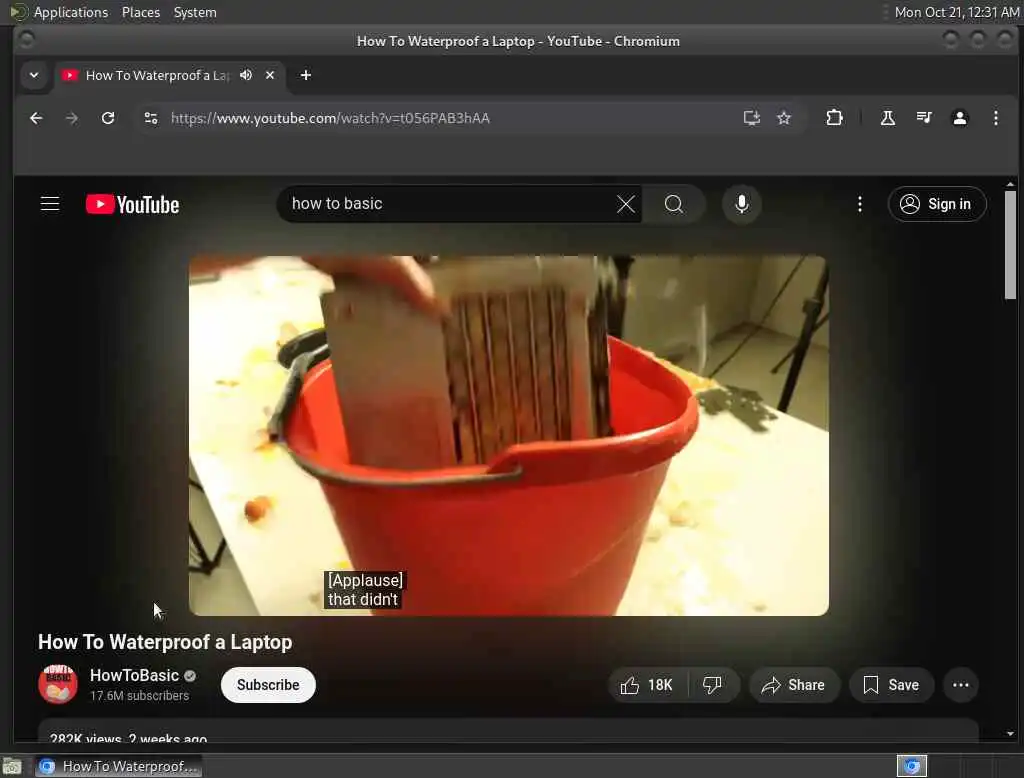Click the clock Mon Oct 21 12:31 AM
Viewport: 1024px width, 778px height.
pyautogui.click(x=956, y=12)
